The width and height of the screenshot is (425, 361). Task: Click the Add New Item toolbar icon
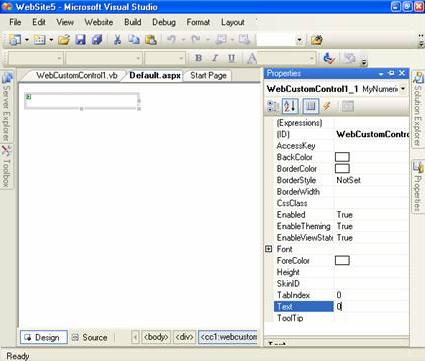(40, 40)
